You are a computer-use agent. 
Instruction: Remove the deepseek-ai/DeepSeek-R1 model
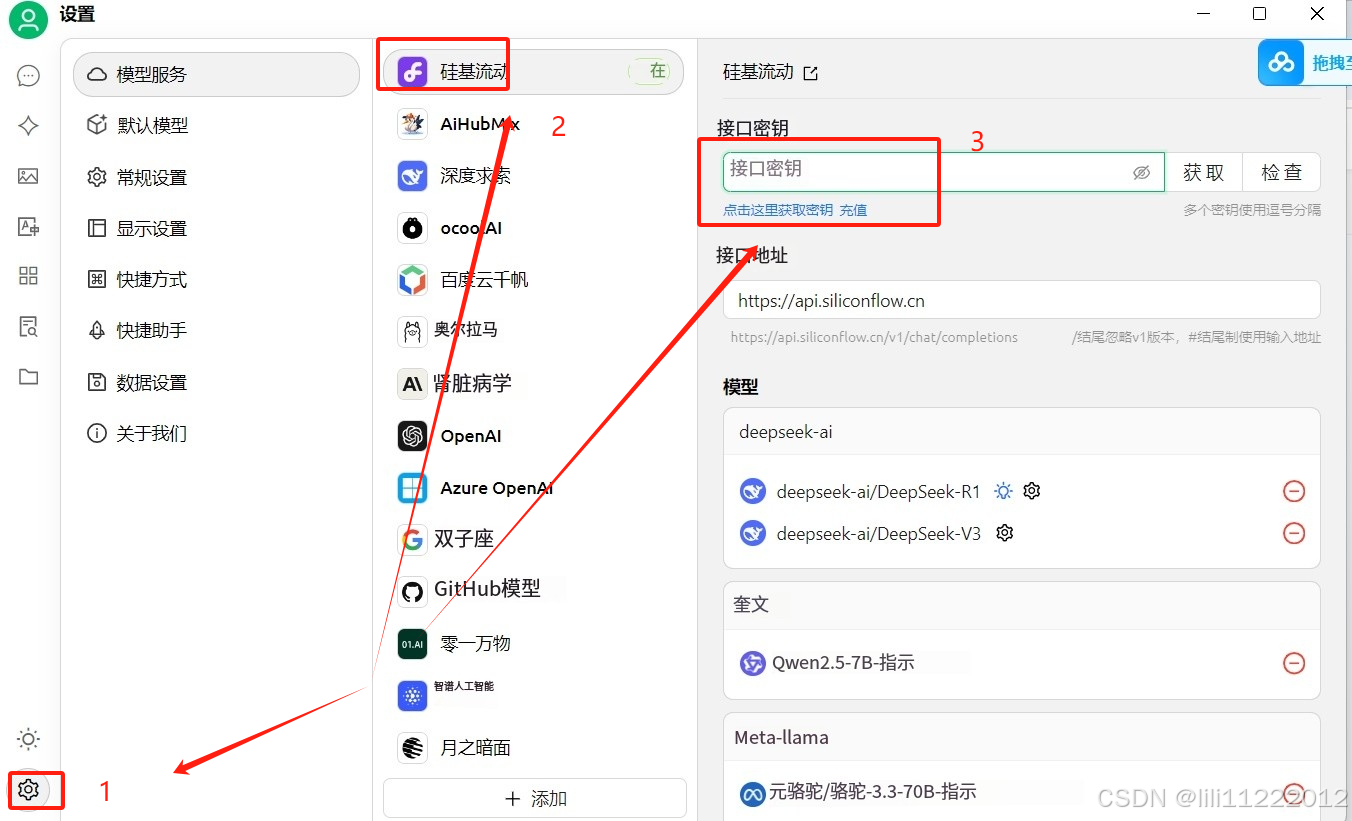click(x=1294, y=491)
